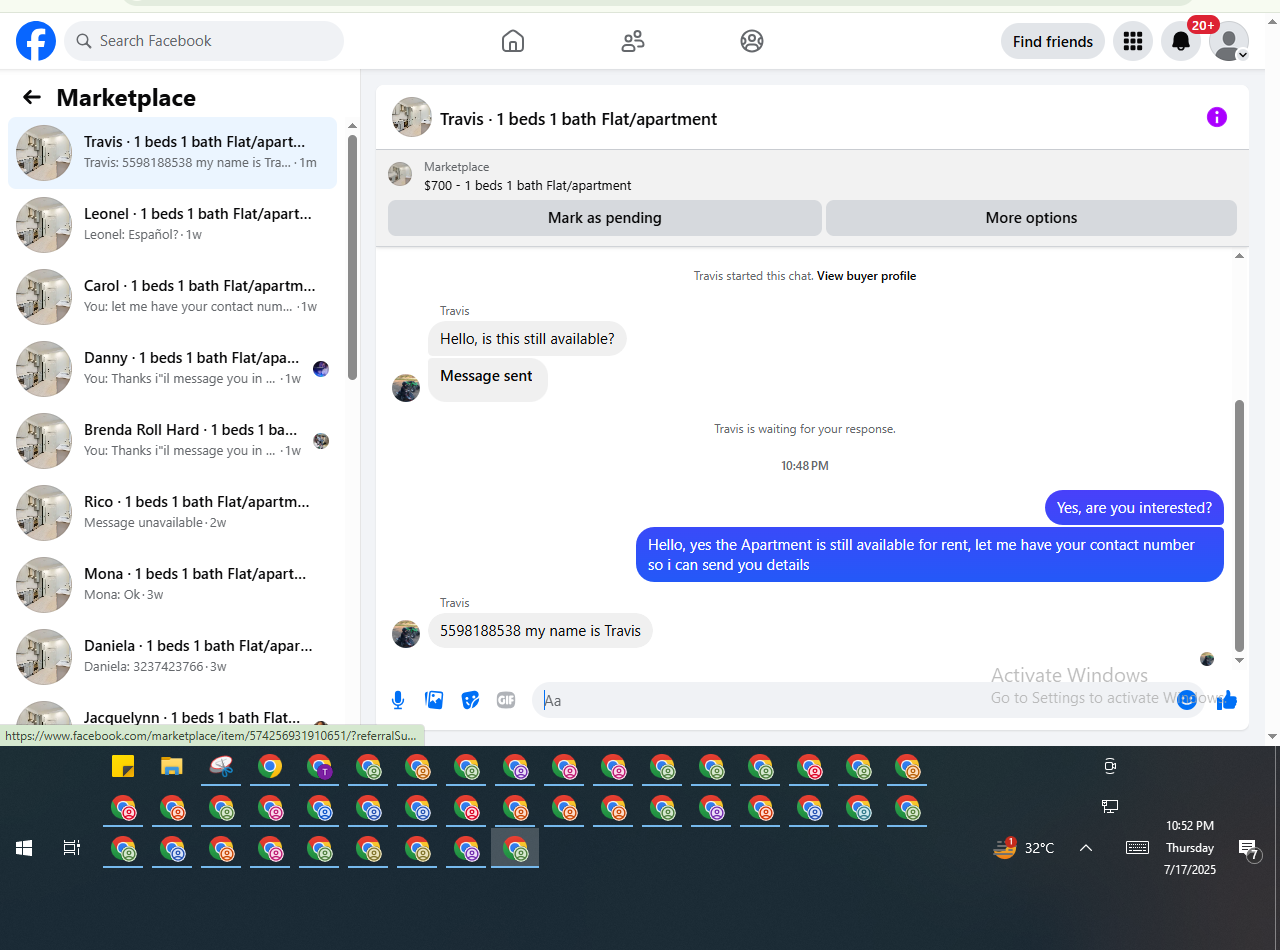
Task: Click the Marketplace heading in the sidebar
Action: pyautogui.click(x=126, y=97)
